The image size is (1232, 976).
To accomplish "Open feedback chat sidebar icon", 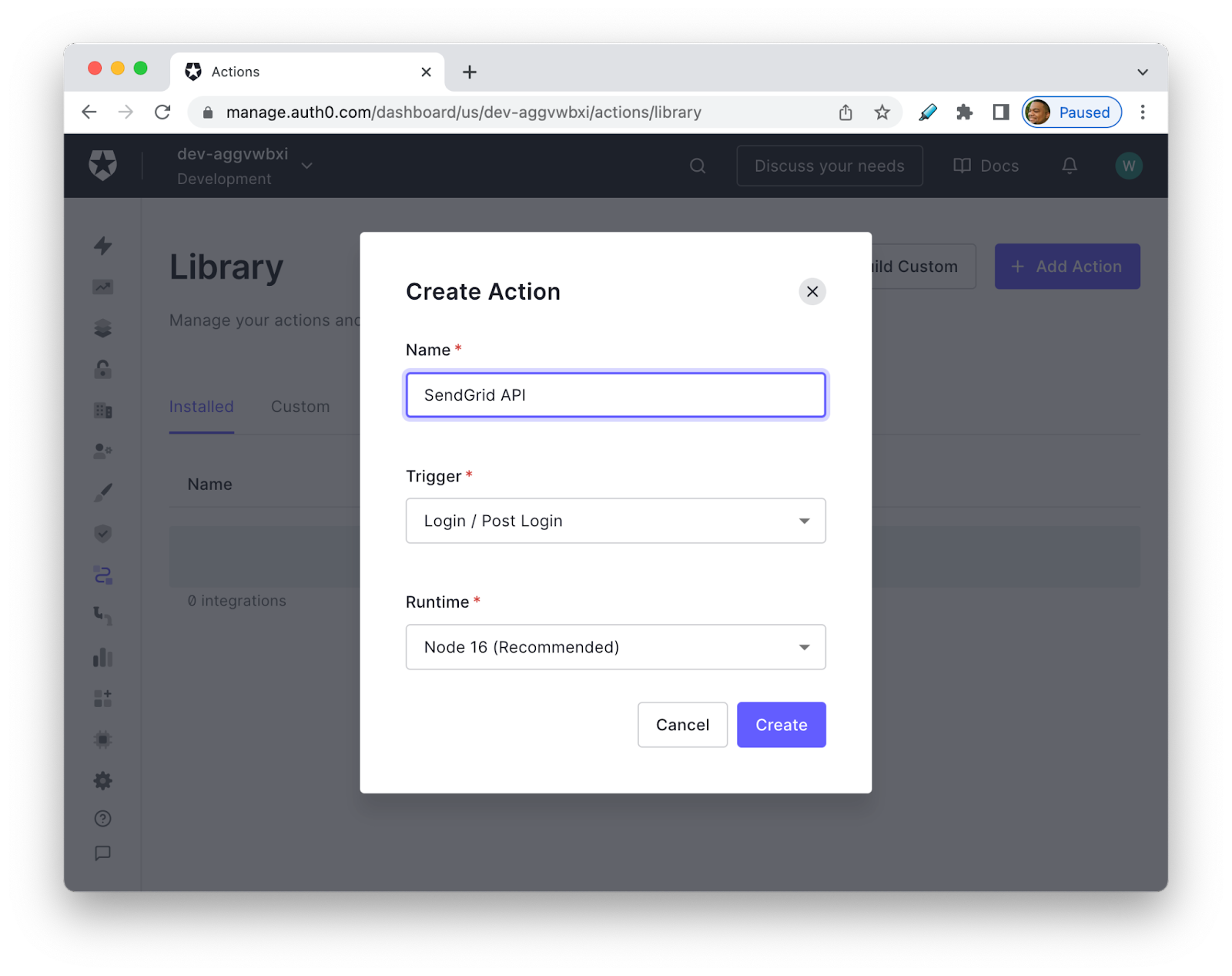I will (x=102, y=854).
